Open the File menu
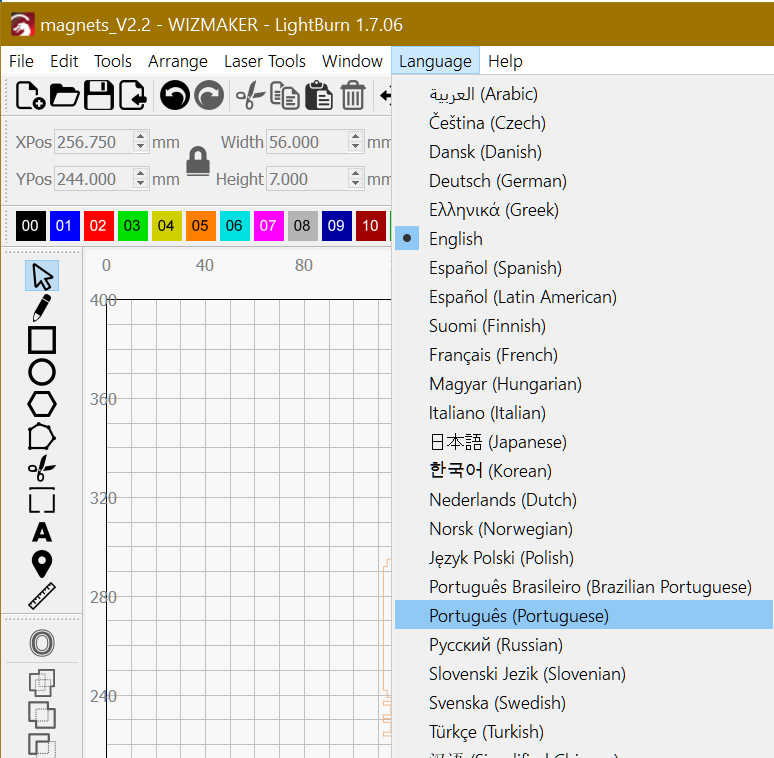This screenshot has height=758, width=774. 21,61
